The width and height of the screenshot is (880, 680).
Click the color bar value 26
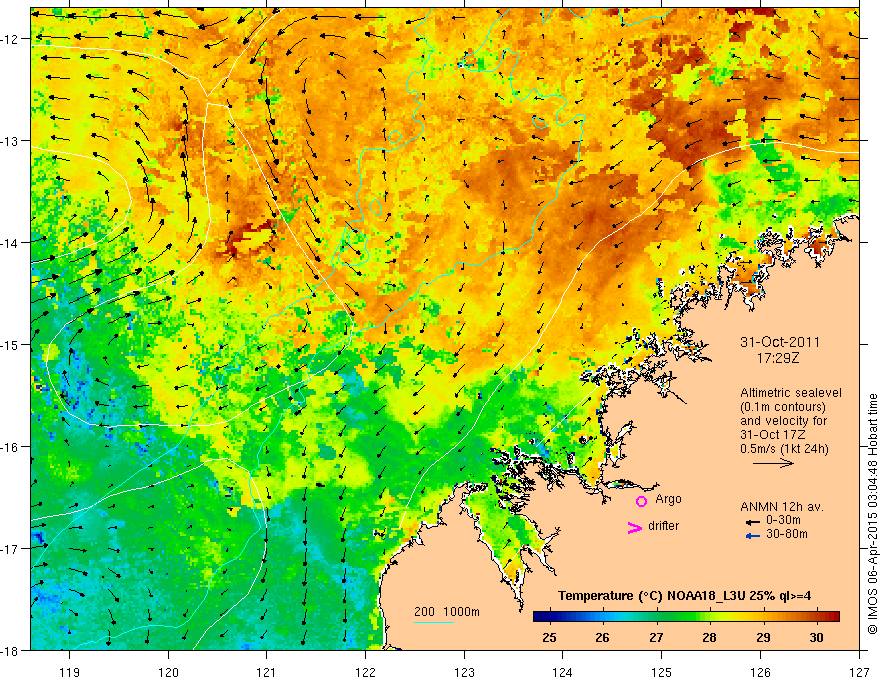click(602, 637)
